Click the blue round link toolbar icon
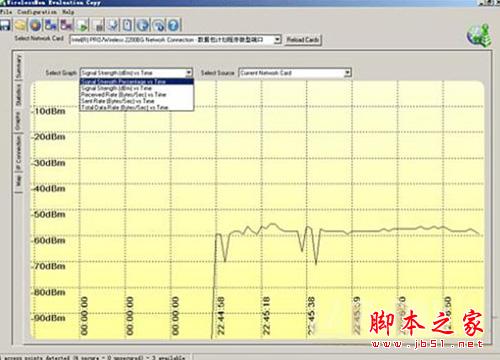The image size is (500, 360). point(159,25)
